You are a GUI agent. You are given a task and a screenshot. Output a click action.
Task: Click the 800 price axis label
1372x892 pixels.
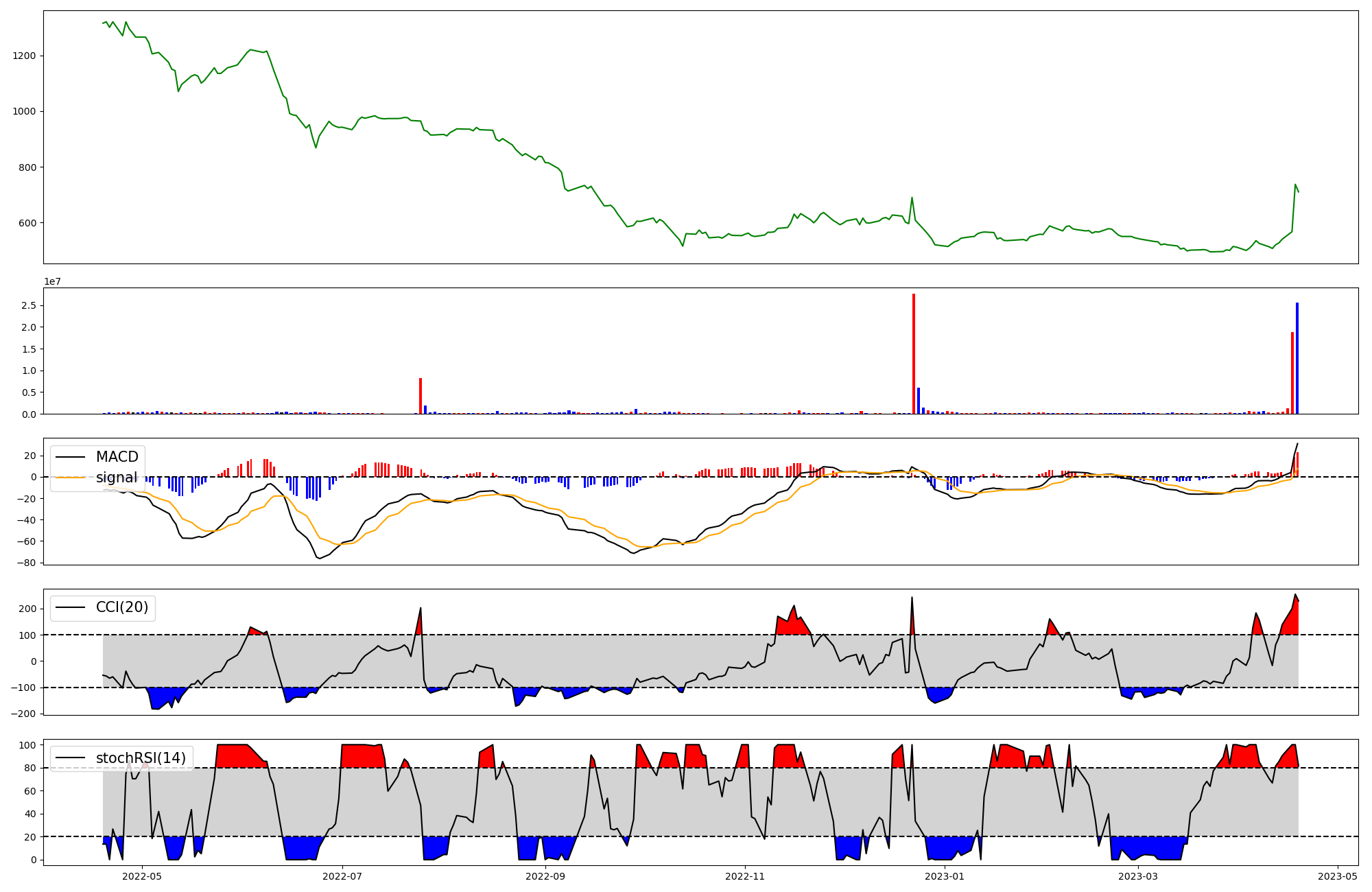coord(28,167)
